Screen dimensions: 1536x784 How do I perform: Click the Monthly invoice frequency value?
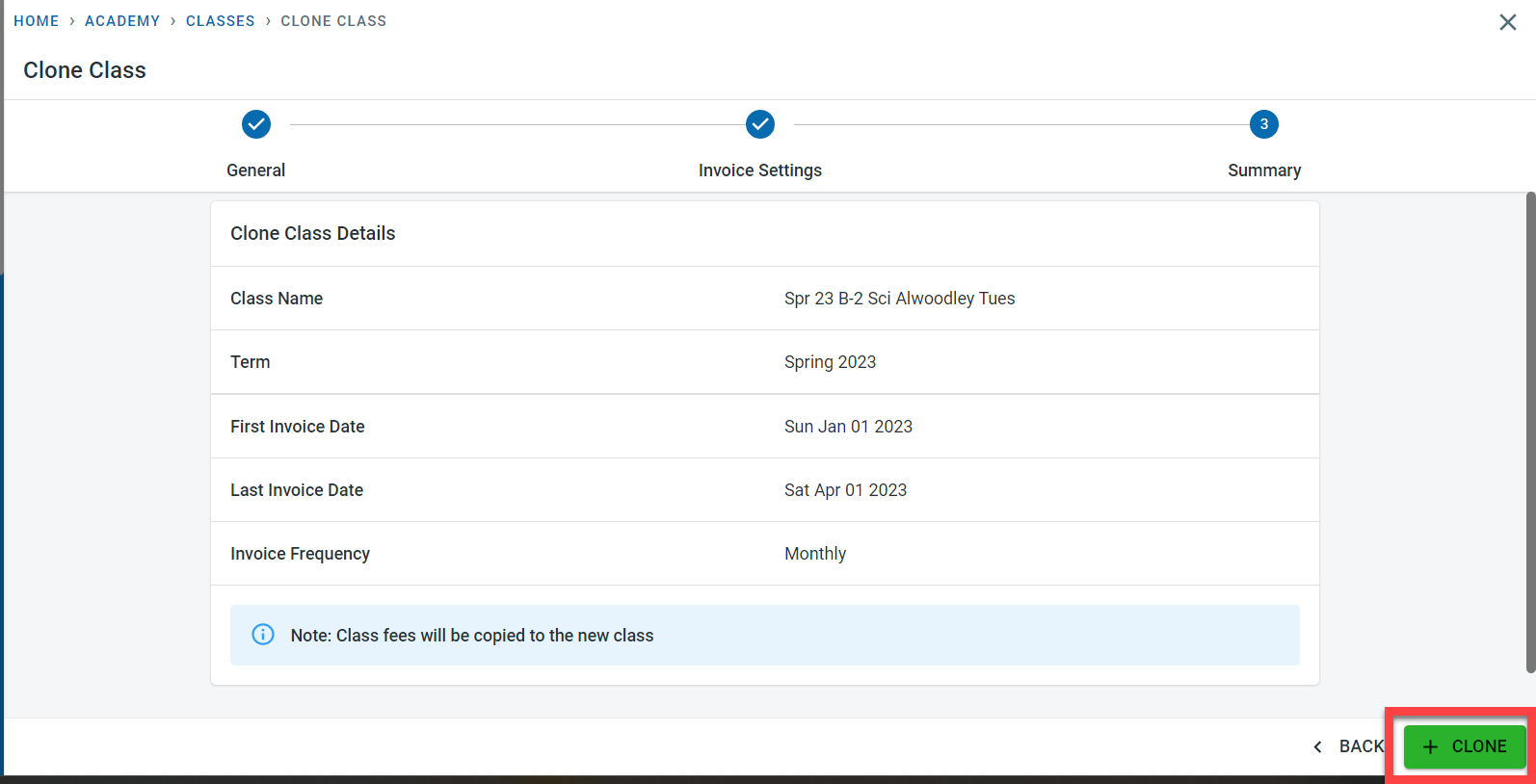tap(815, 554)
